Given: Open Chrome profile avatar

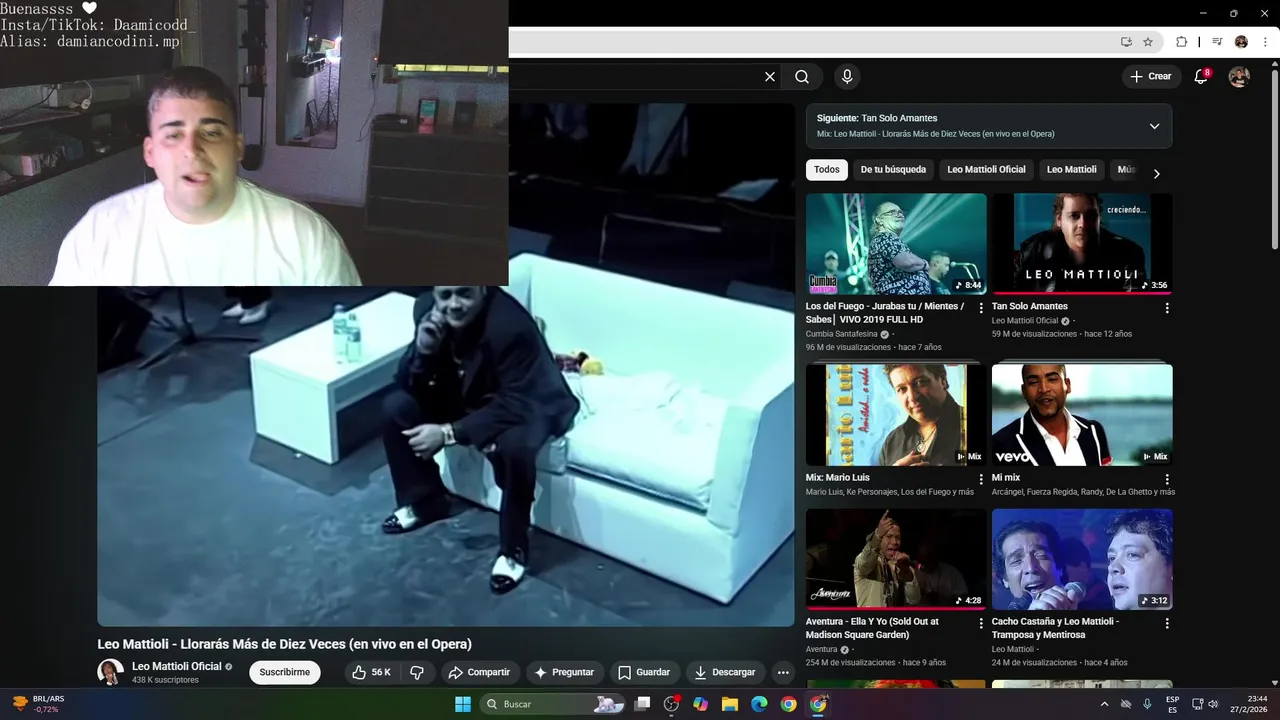Looking at the screenshot, I should pos(1241,42).
